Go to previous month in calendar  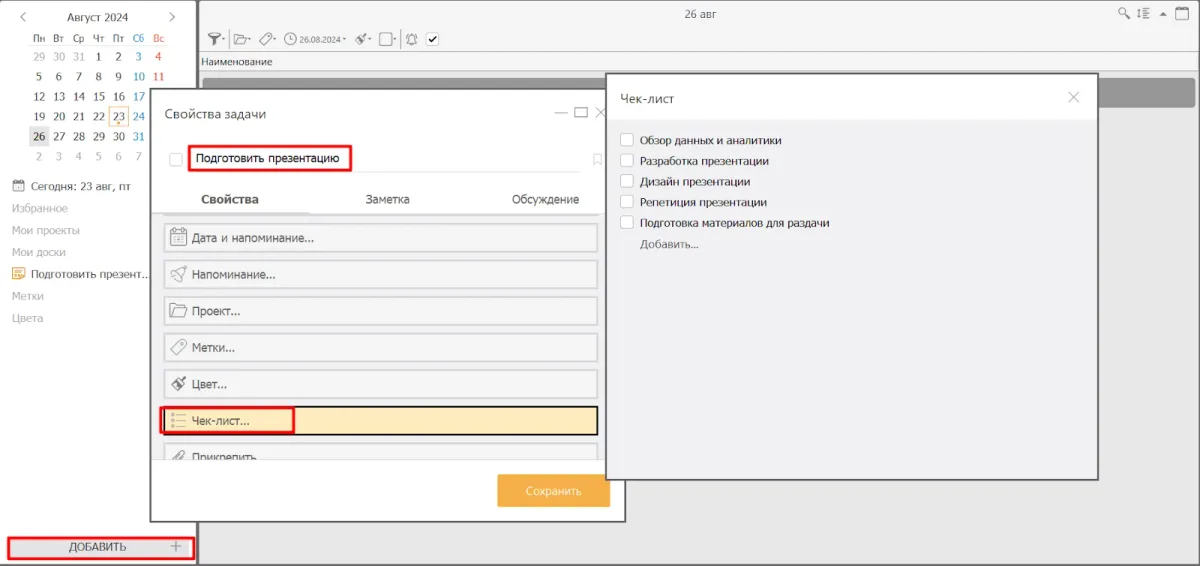coord(24,17)
